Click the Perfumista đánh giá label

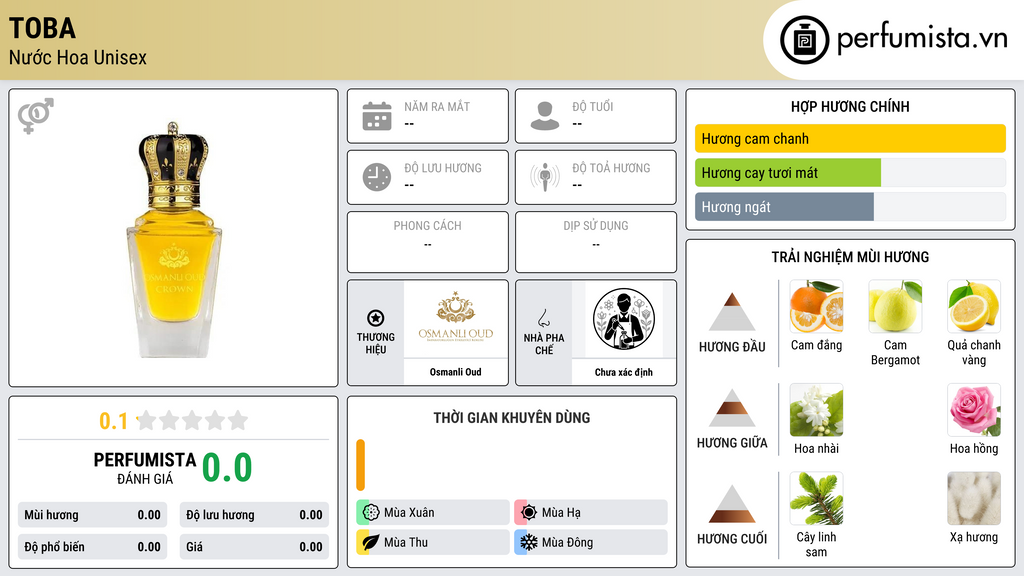(145, 468)
